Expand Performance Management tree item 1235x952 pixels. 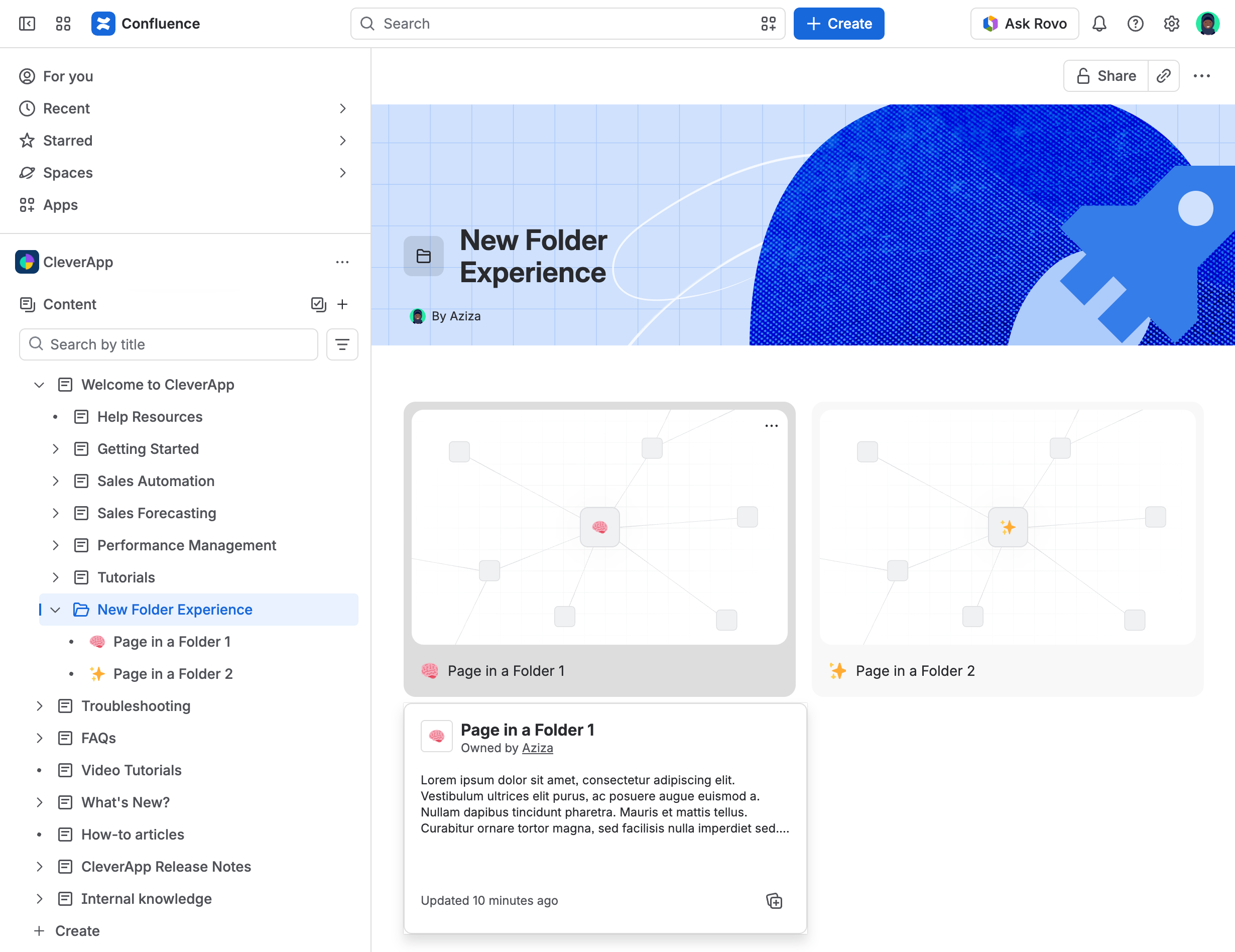[55, 546]
